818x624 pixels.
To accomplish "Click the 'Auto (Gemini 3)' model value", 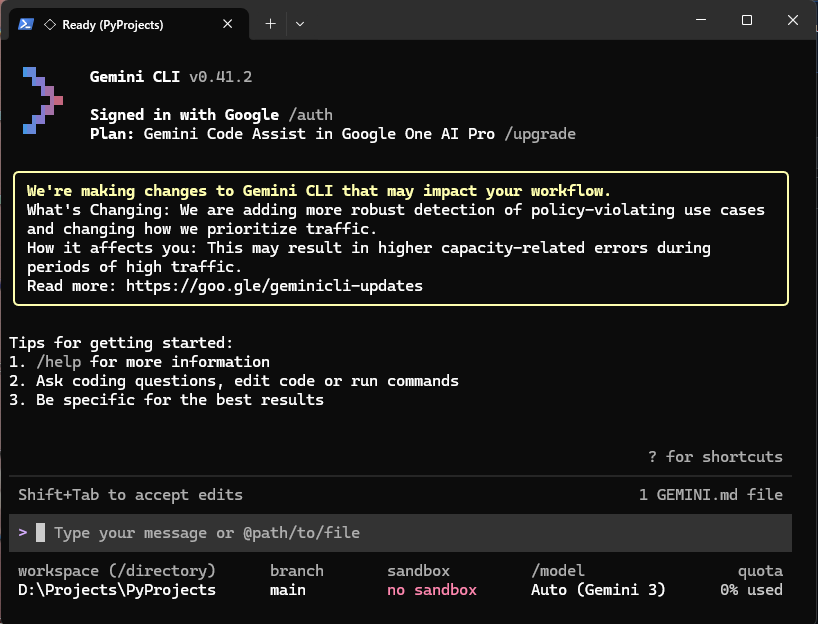I will click(x=598, y=590).
